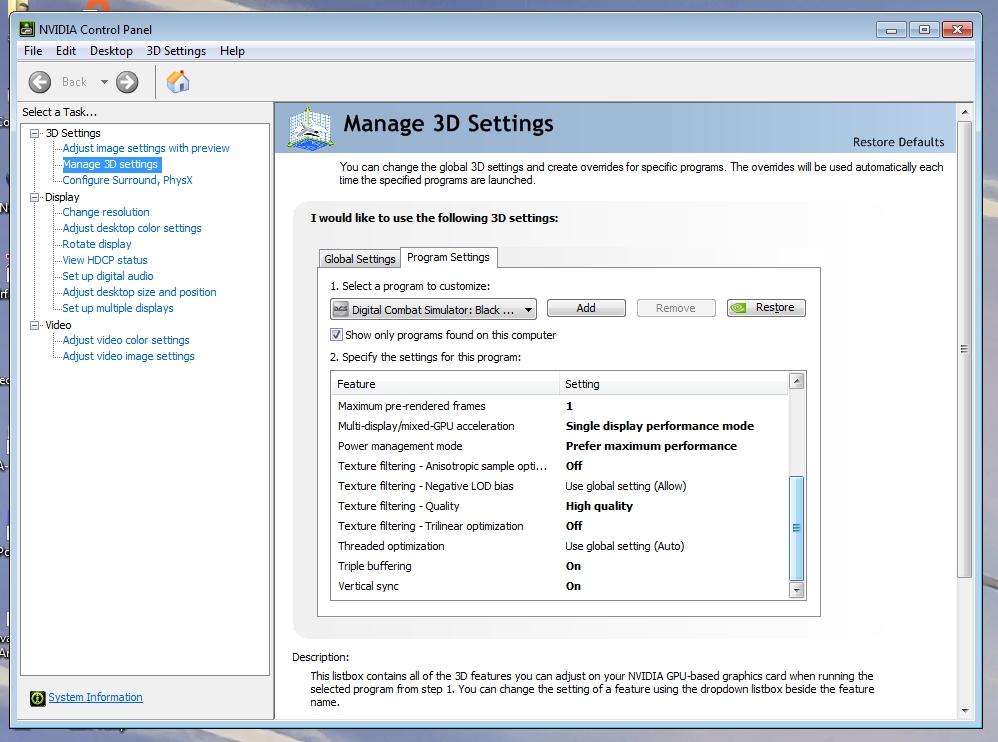The height and width of the screenshot is (742, 998).
Task: Collapse the 3D Settings tree node
Action: [34, 133]
